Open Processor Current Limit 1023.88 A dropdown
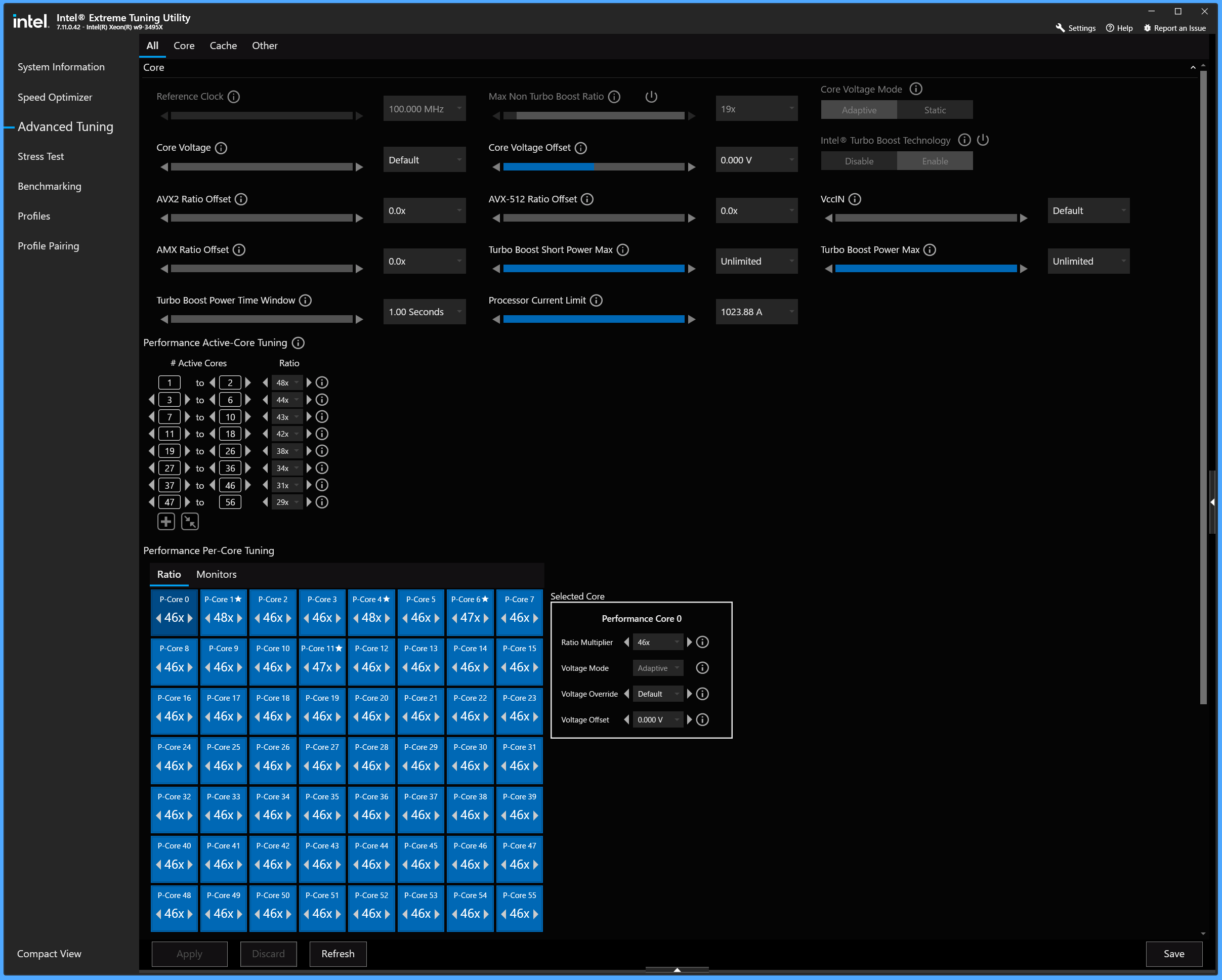This screenshot has height=980, width=1222. [756, 312]
